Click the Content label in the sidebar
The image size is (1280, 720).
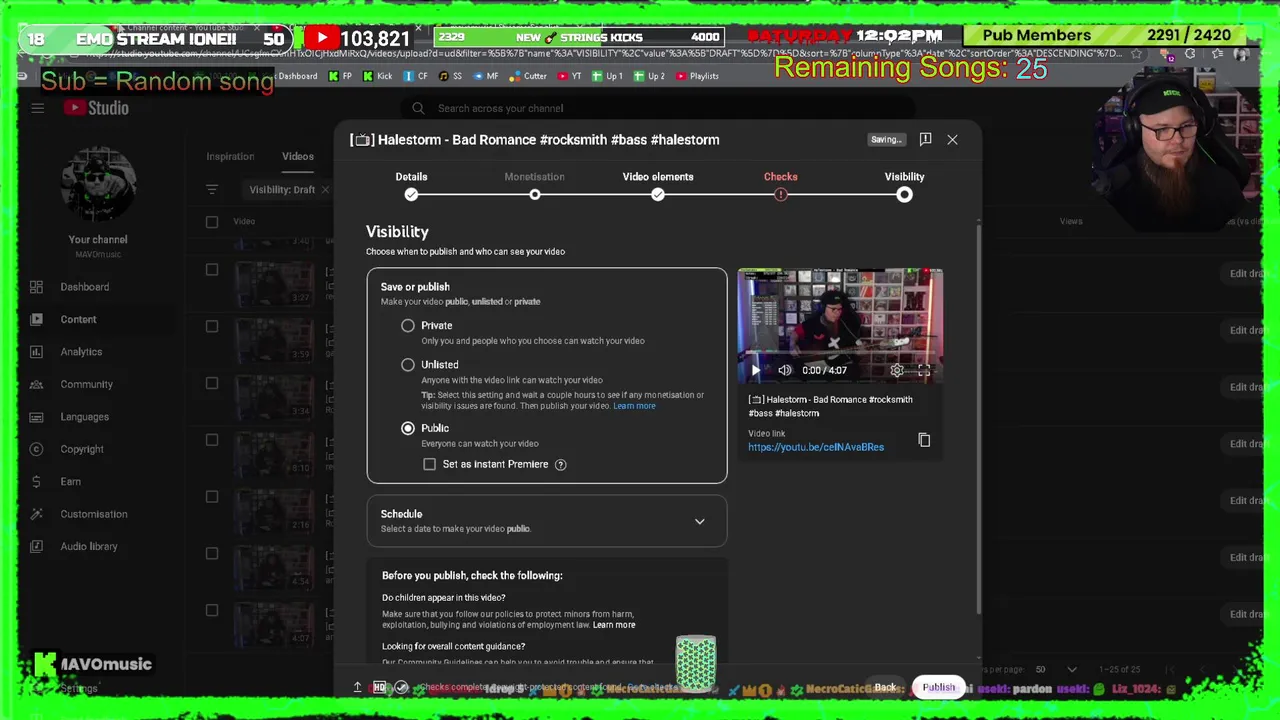78,319
